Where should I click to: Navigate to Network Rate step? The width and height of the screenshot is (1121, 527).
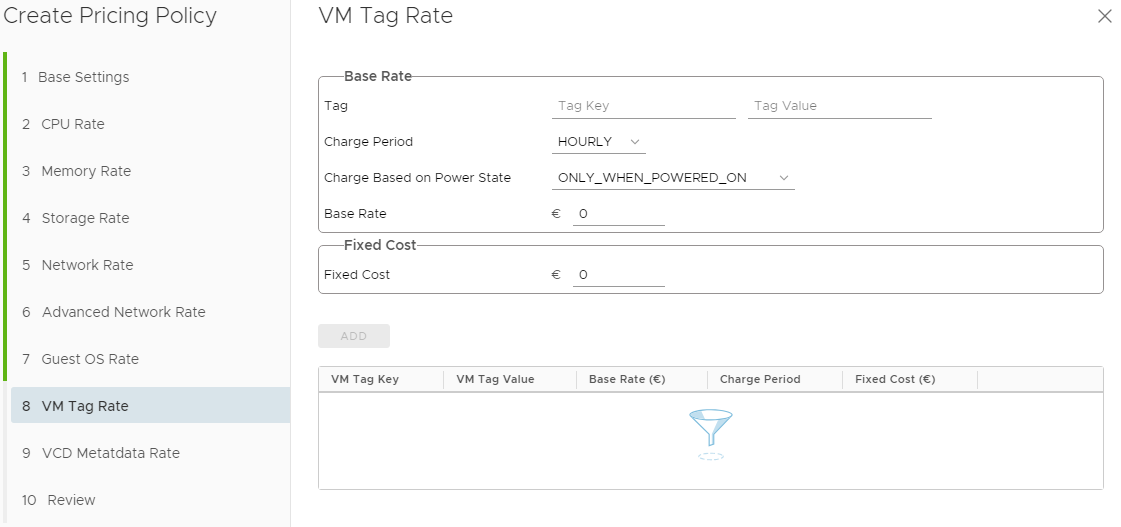[87, 265]
